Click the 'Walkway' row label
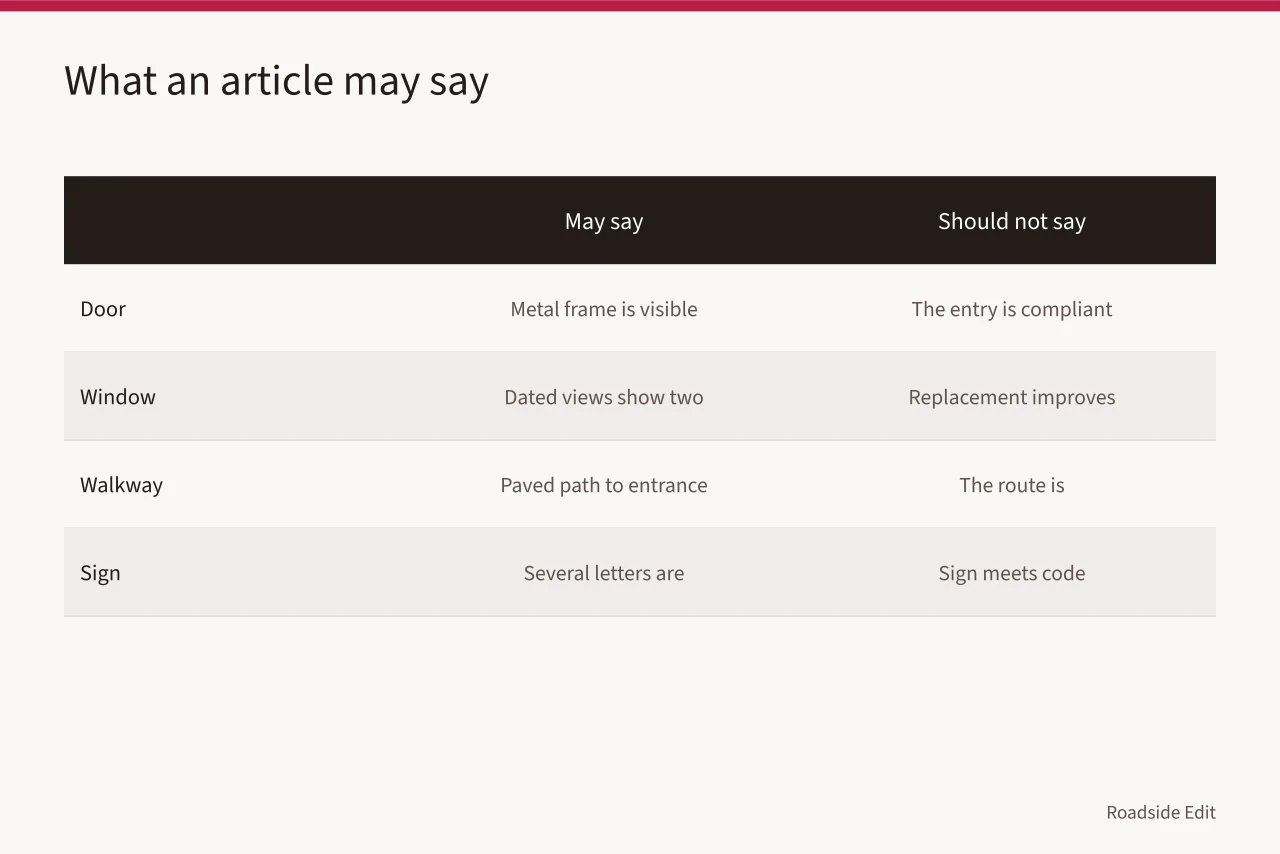 point(121,485)
